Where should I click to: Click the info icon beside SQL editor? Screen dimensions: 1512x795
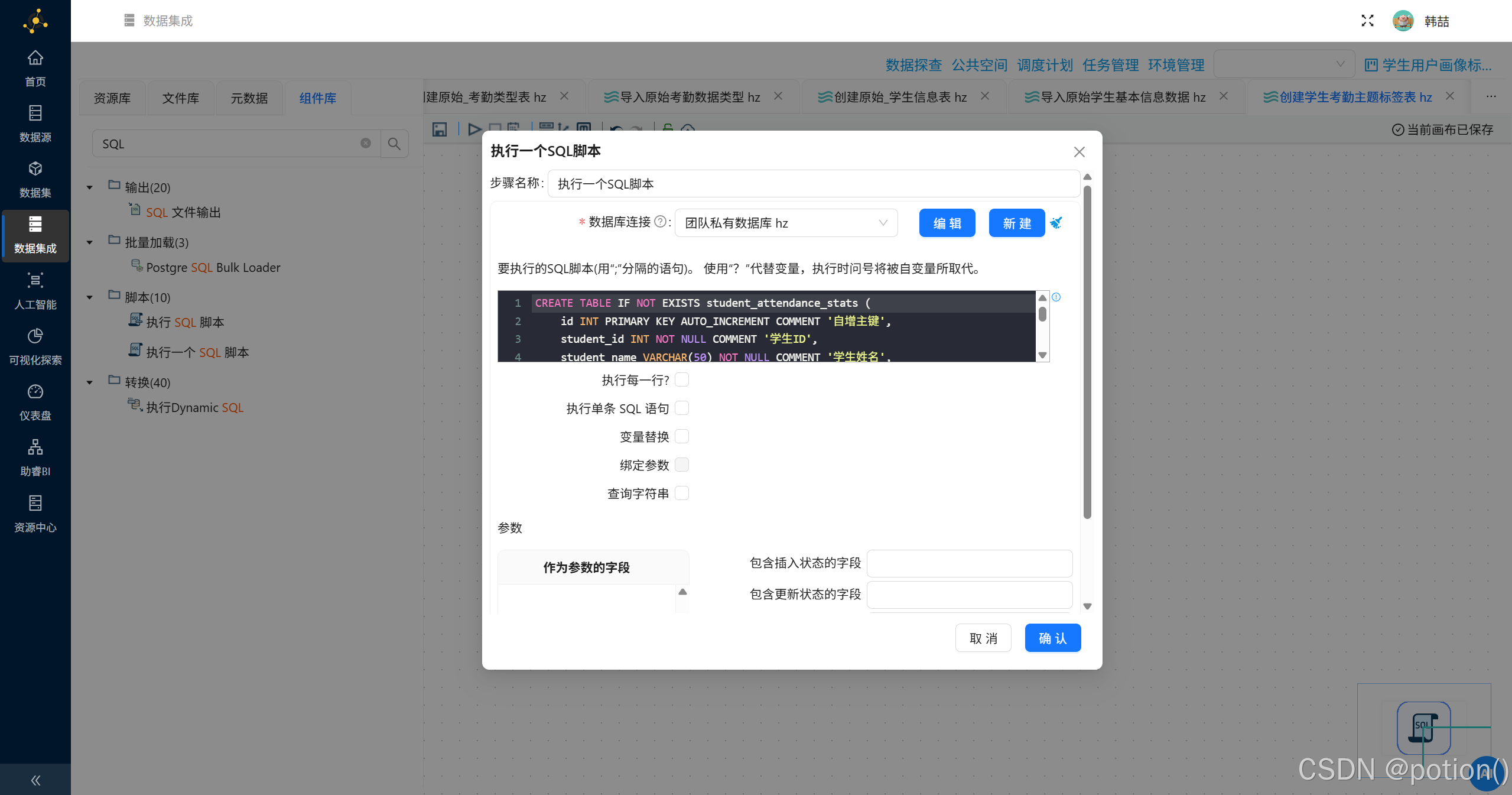click(1056, 297)
